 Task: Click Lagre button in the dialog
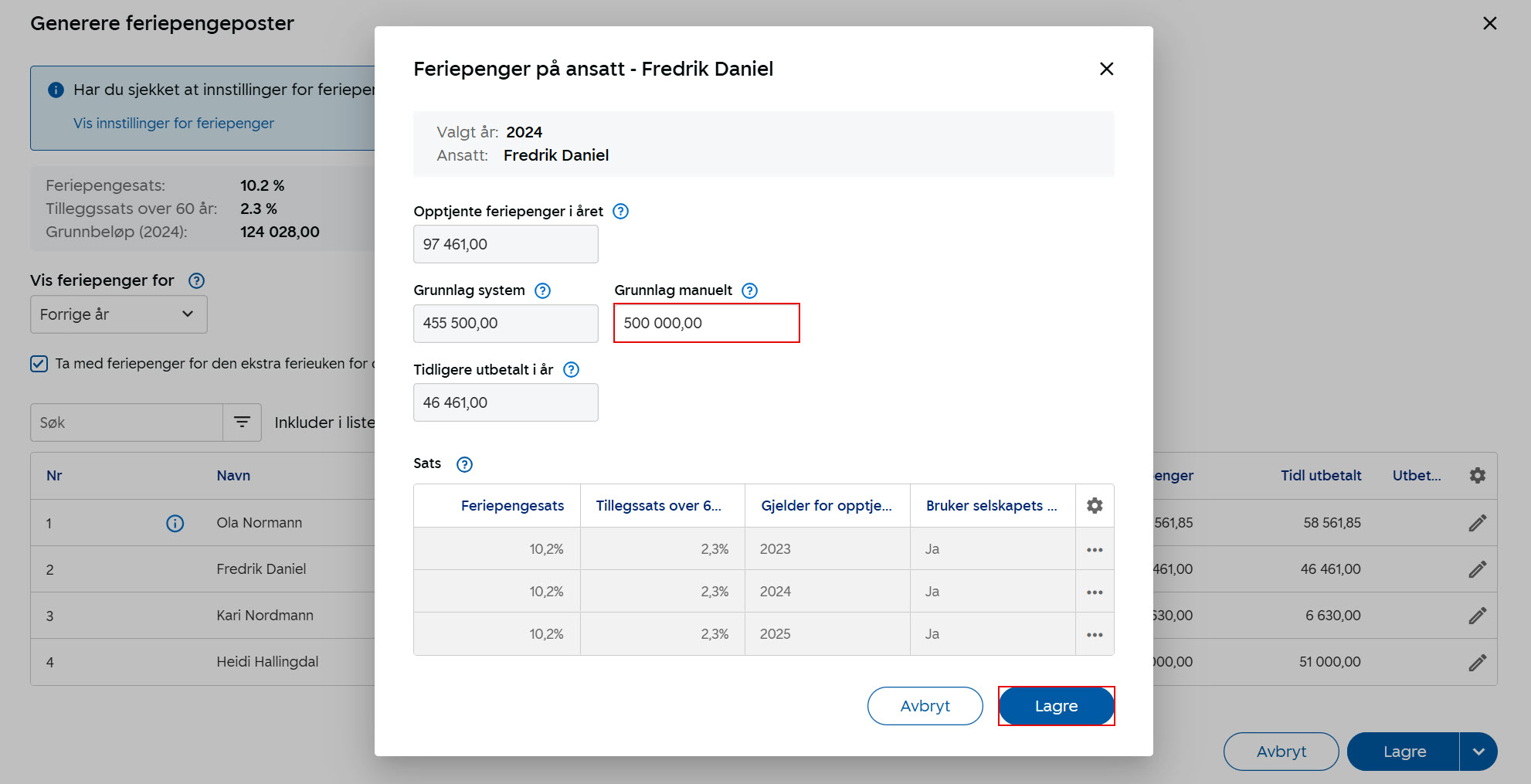coord(1056,706)
